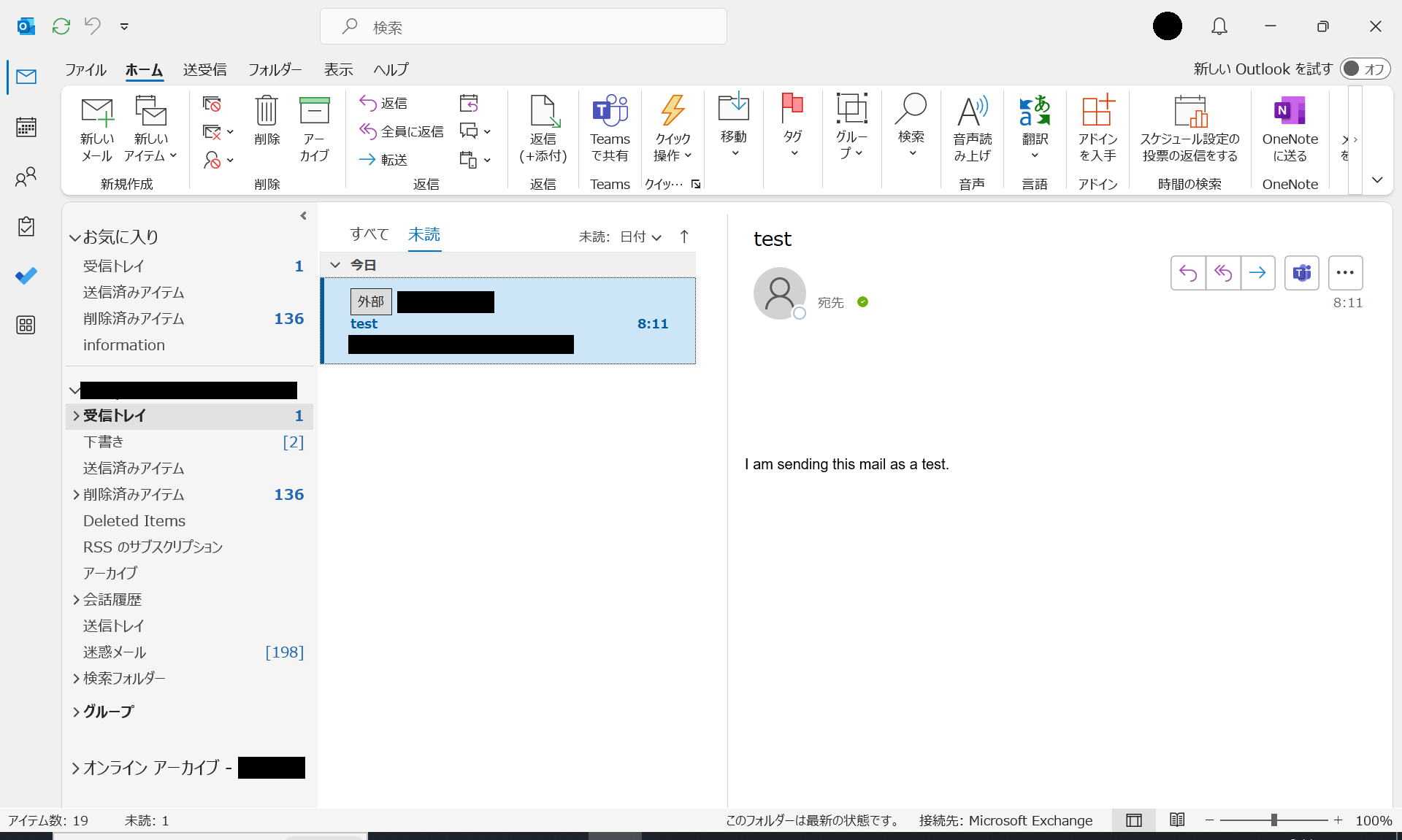Open the 翻訳 translation tool

click(x=1034, y=129)
